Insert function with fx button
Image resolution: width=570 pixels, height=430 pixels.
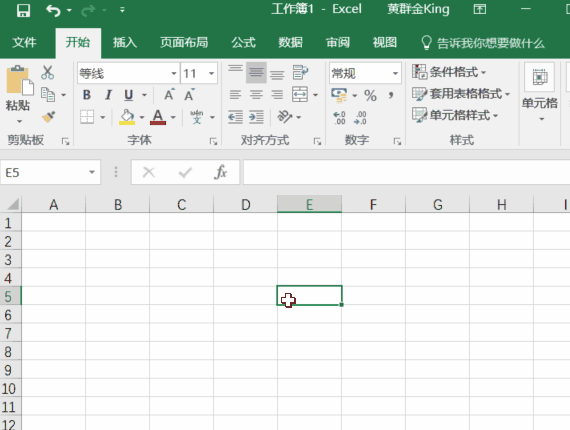[221, 172]
